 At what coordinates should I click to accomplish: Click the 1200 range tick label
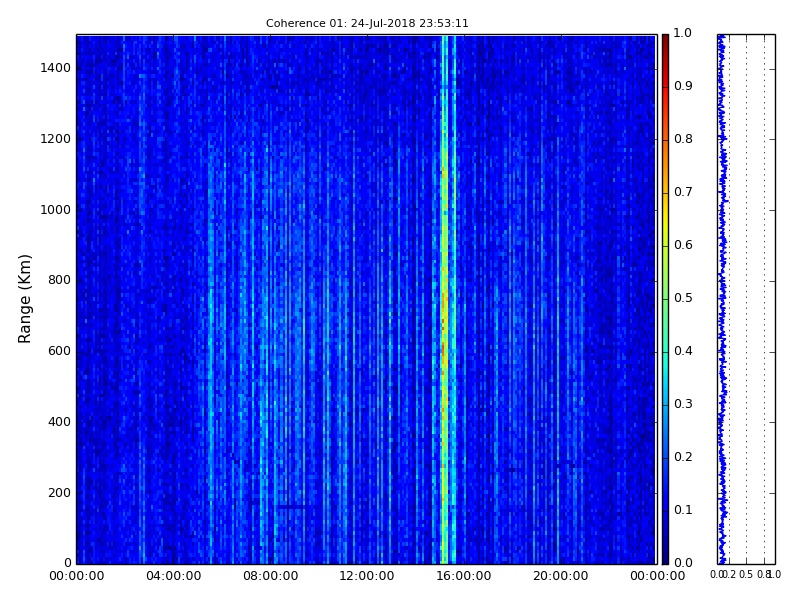[55, 139]
